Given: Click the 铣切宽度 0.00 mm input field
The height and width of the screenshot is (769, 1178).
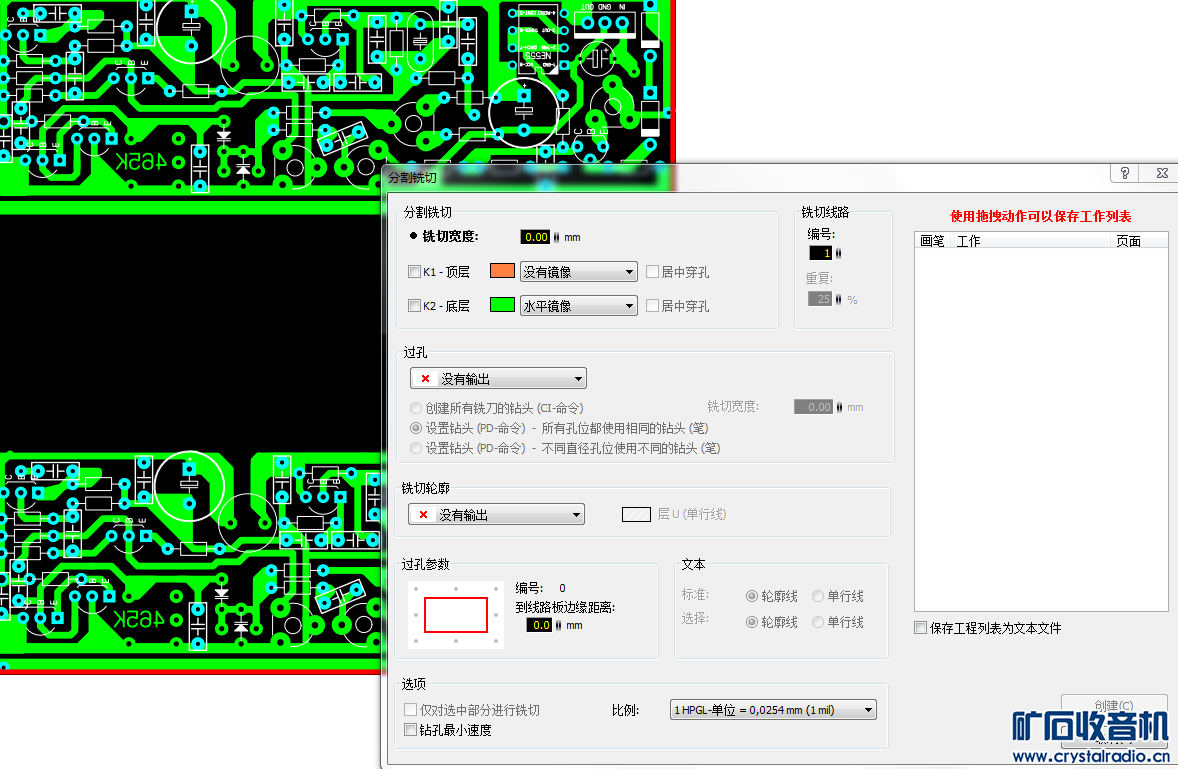Looking at the screenshot, I should click(536, 237).
